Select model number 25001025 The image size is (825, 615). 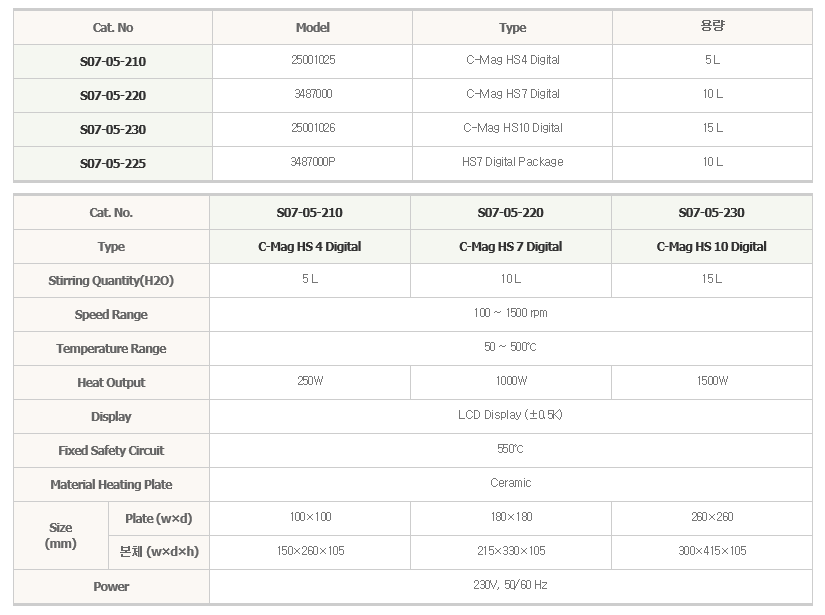[x=312, y=60]
